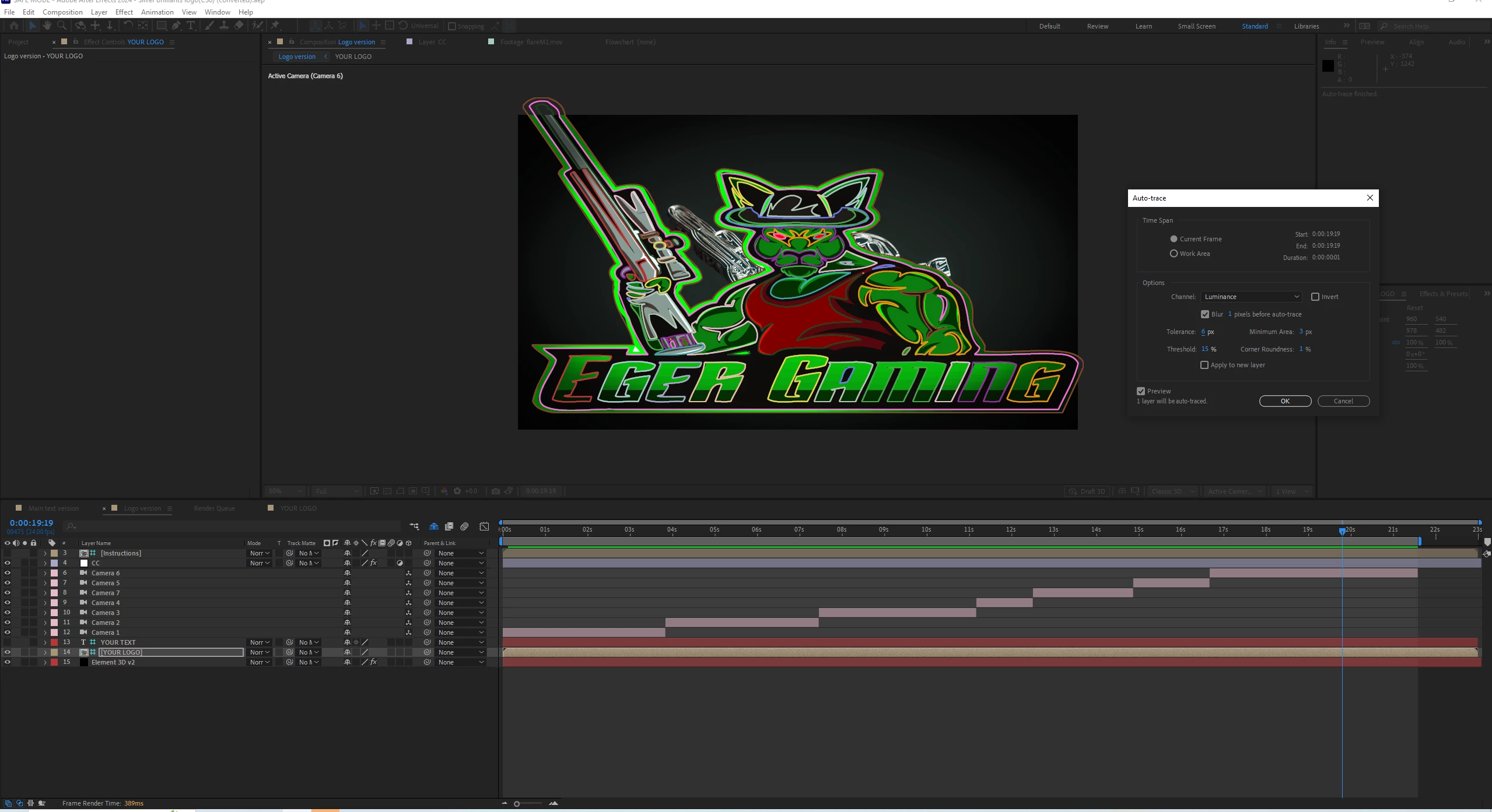1492x812 pixels.
Task: Hide the Camera 6 layer
Action: [7, 573]
